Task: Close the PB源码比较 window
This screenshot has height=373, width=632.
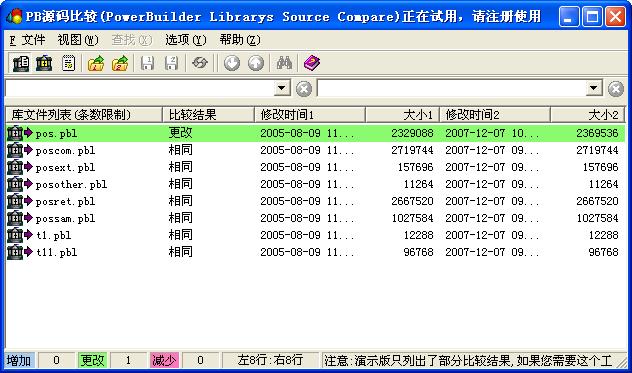Action: pos(615,17)
